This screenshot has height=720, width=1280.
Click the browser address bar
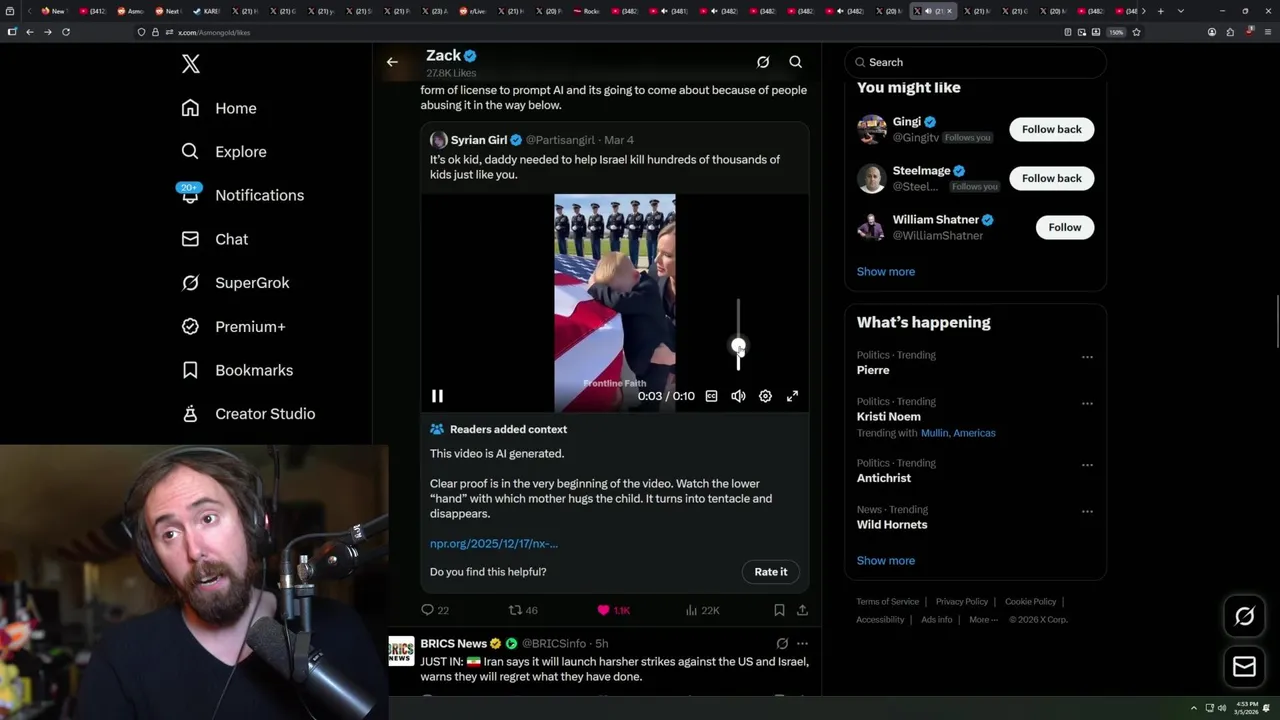[x=600, y=32]
